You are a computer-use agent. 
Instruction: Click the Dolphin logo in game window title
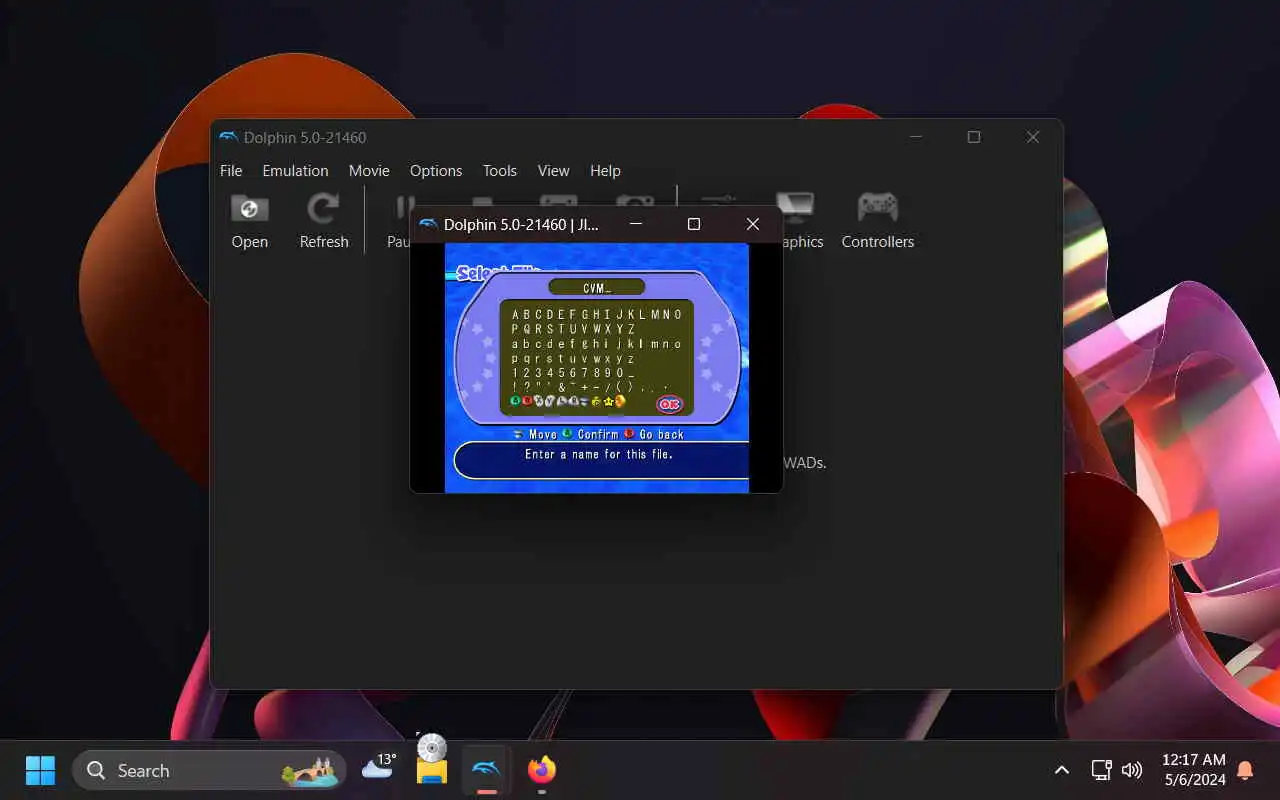pos(428,224)
